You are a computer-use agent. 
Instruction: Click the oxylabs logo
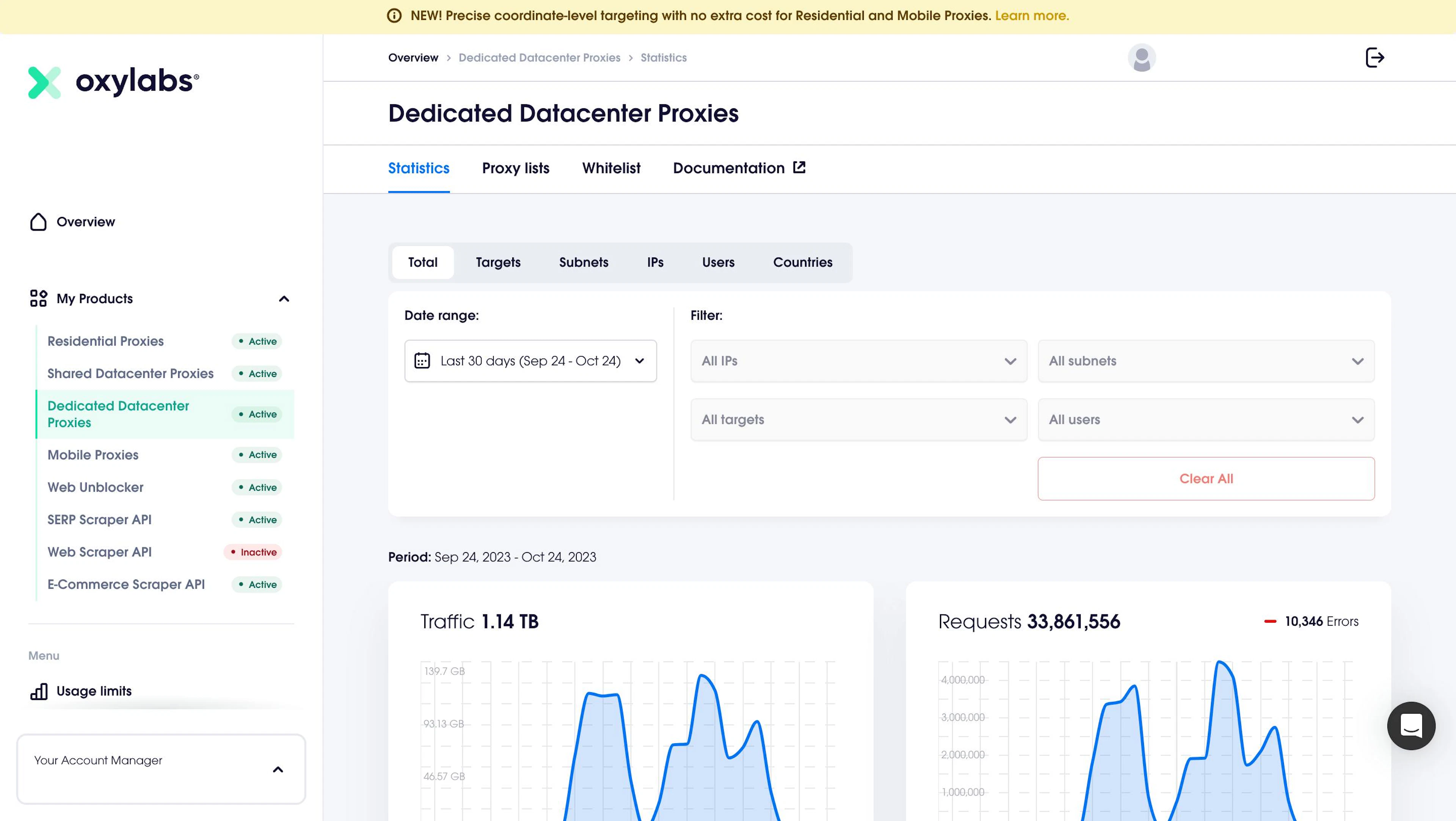114,82
